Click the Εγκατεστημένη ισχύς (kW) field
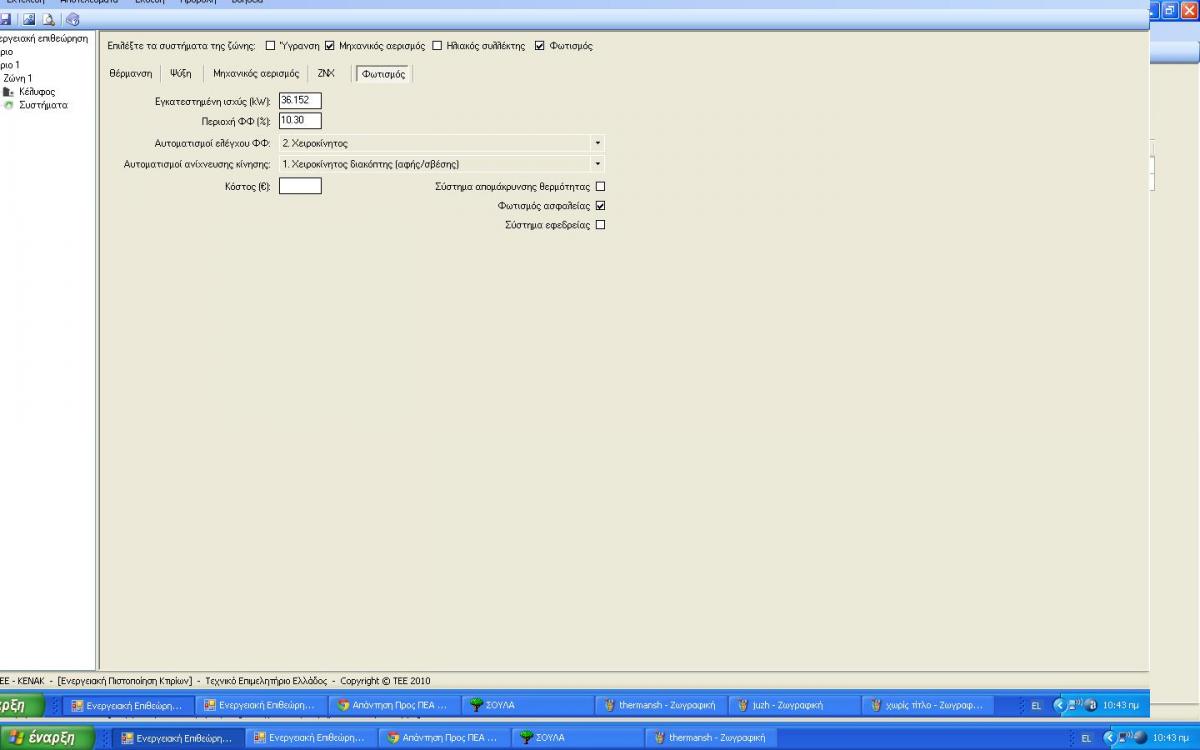1200x750 pixels. coord(300,101)
